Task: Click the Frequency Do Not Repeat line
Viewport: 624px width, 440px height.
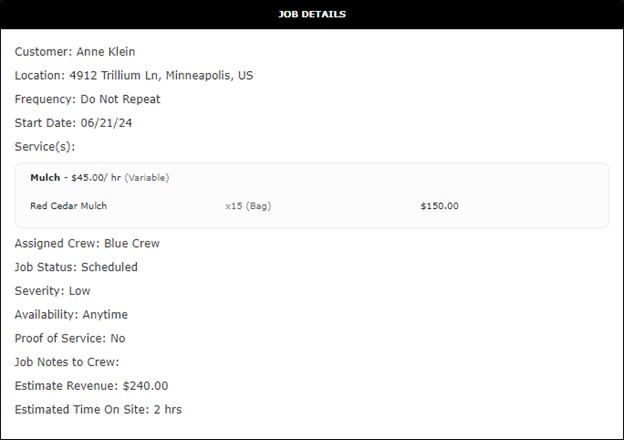Action: point(88,99)
